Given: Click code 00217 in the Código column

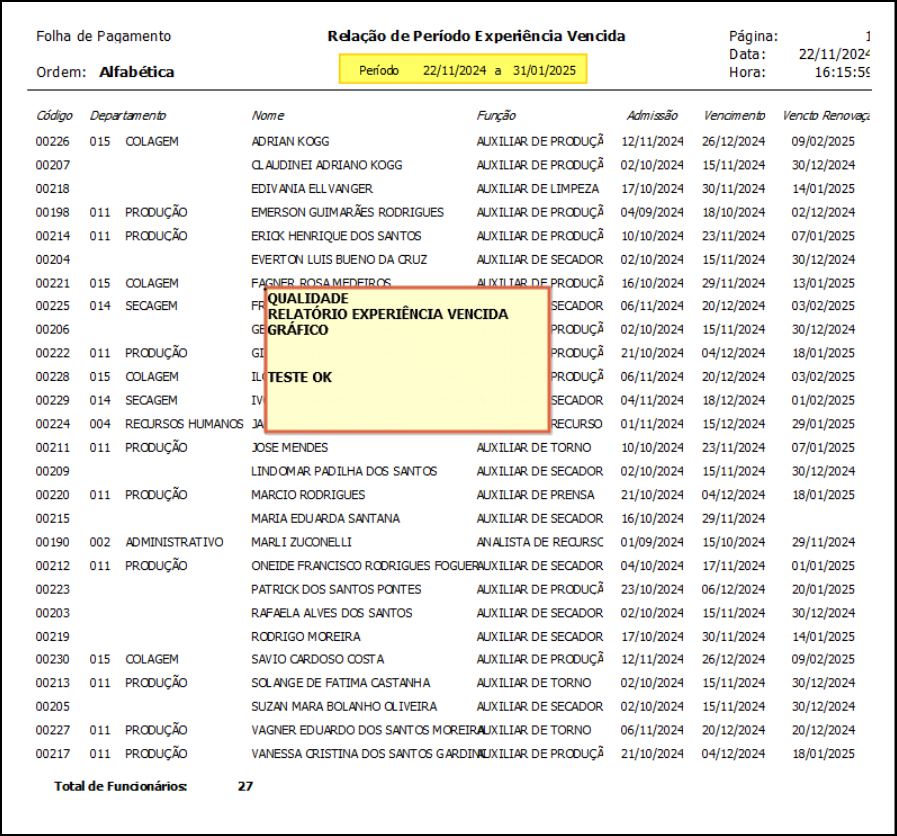Looking at the screenshot, I should point(53,754).
